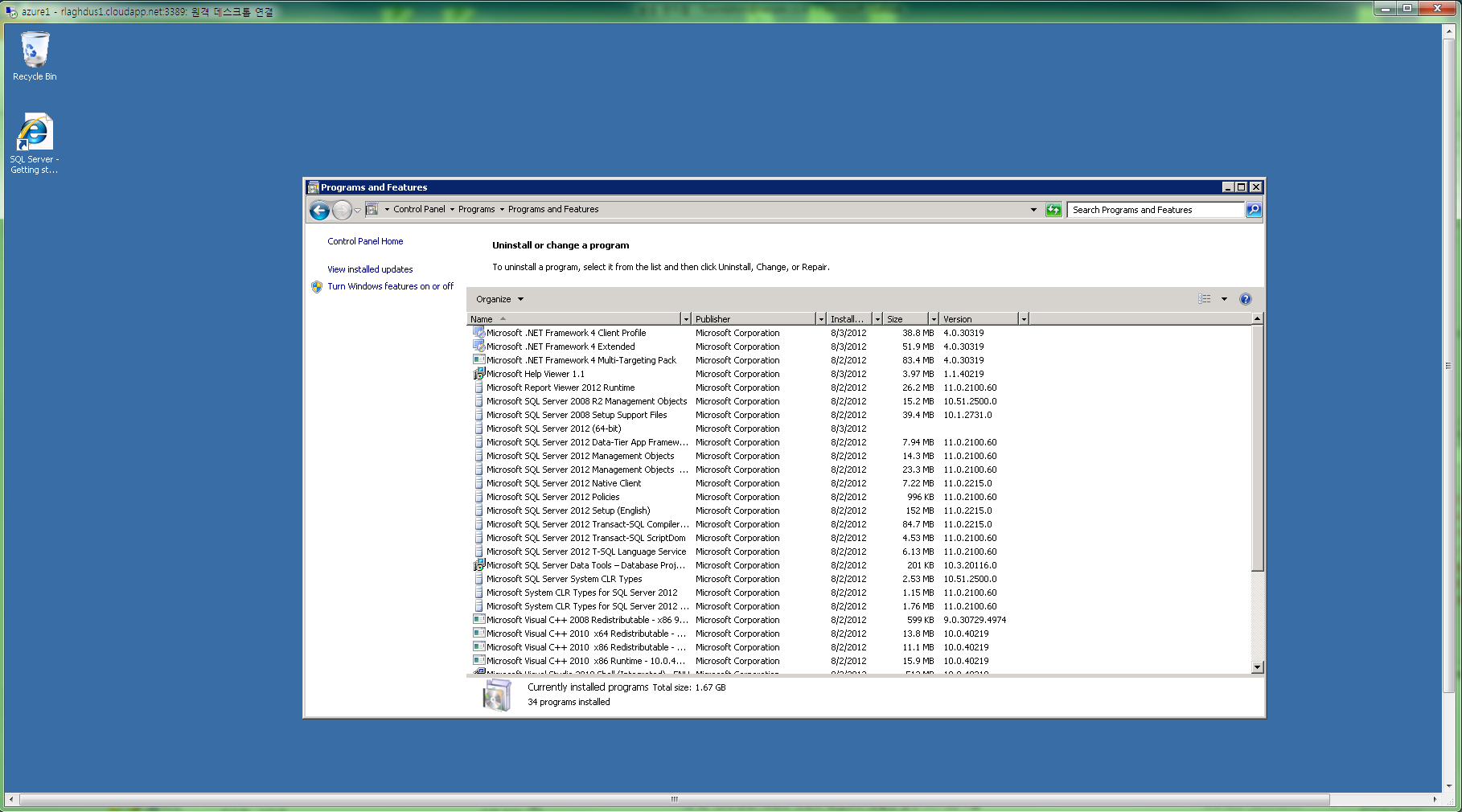Click the control panel icon in address bar
Image resolution: width=1462 pixels, height=812 pixels.
[x=372, y=209]
